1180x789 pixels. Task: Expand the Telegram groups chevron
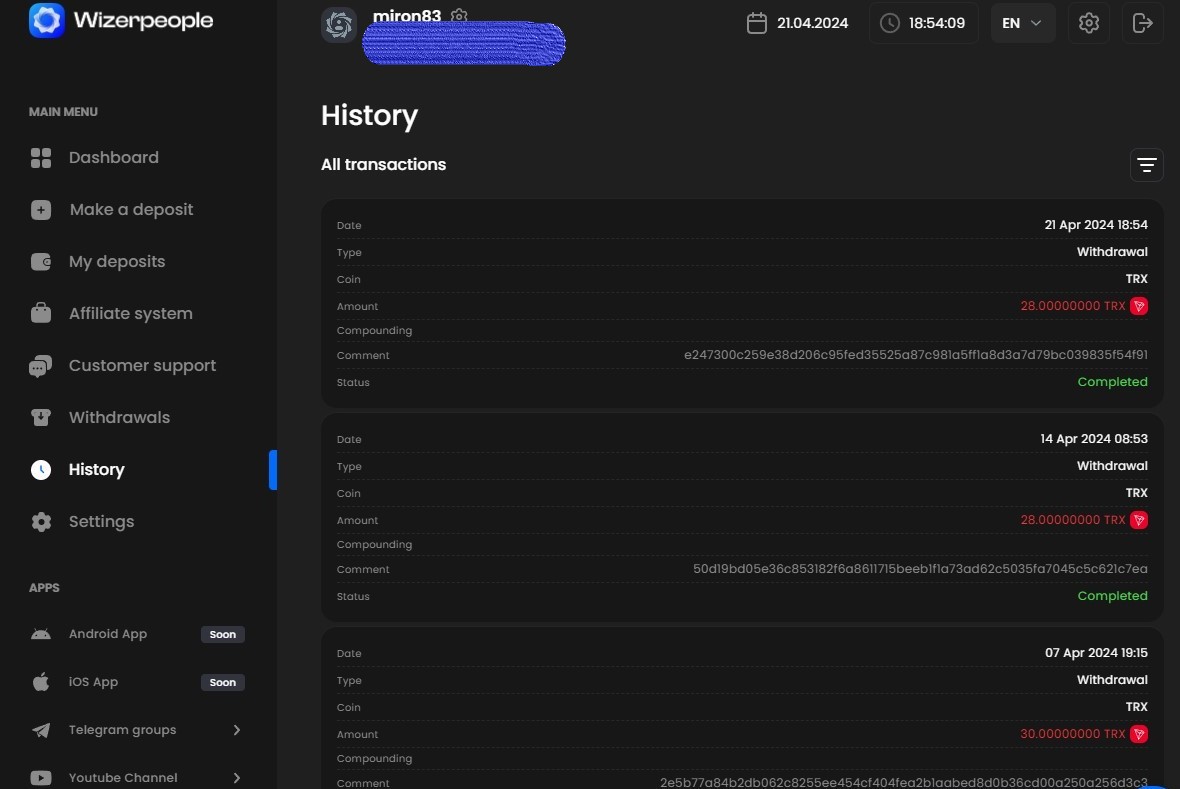236,730
